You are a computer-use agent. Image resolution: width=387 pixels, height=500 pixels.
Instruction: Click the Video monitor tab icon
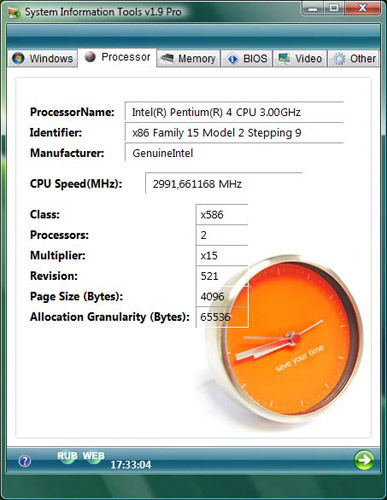[284, 58]
